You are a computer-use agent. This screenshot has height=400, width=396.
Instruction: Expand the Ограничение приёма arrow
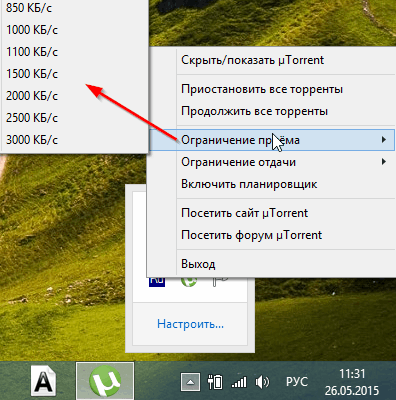point(384,140)
